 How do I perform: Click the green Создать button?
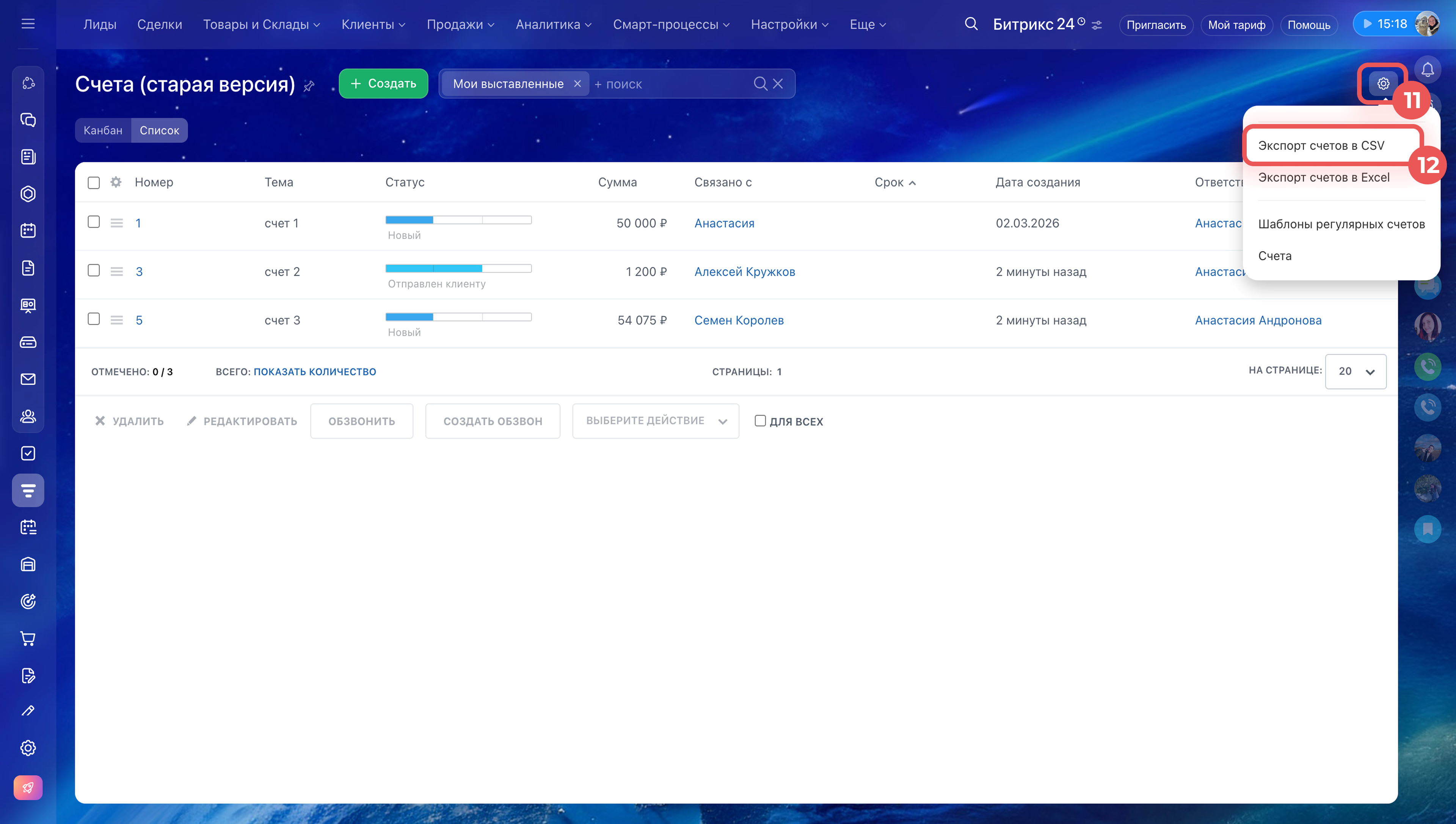[x=383, y=84]
